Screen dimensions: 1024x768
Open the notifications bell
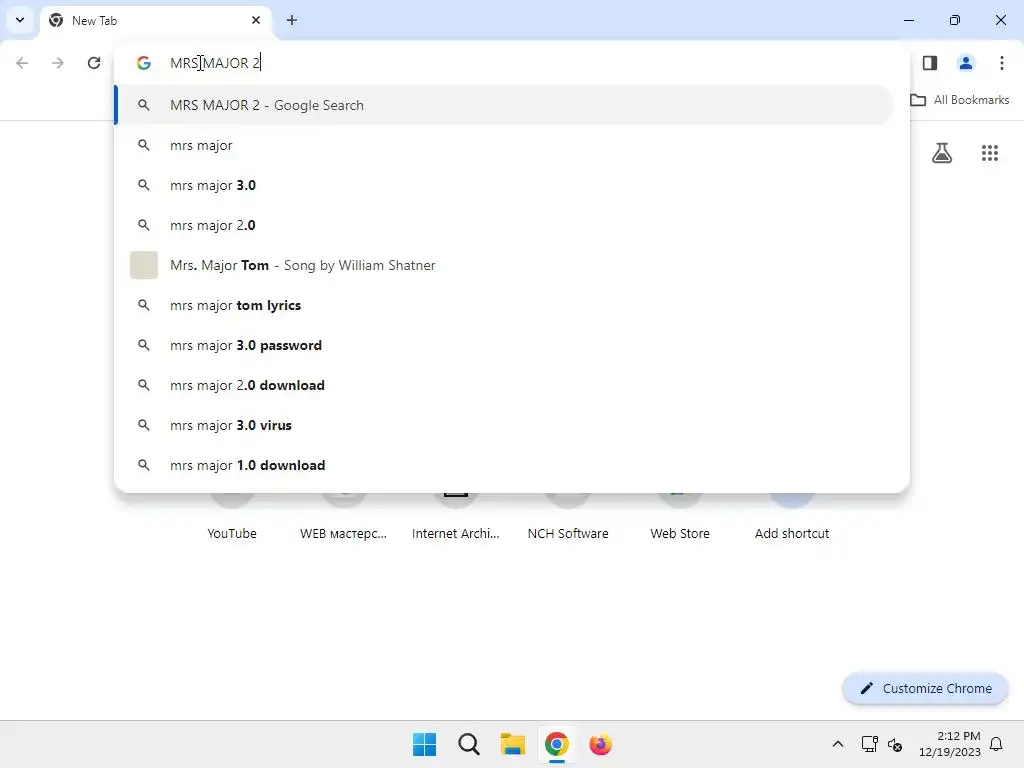[x=996, y=744]
